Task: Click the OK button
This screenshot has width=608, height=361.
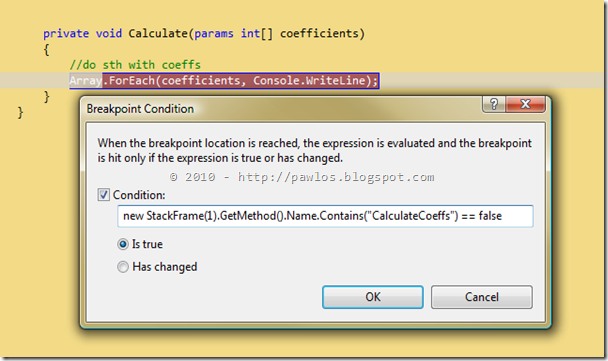Action: pos(373,297)
